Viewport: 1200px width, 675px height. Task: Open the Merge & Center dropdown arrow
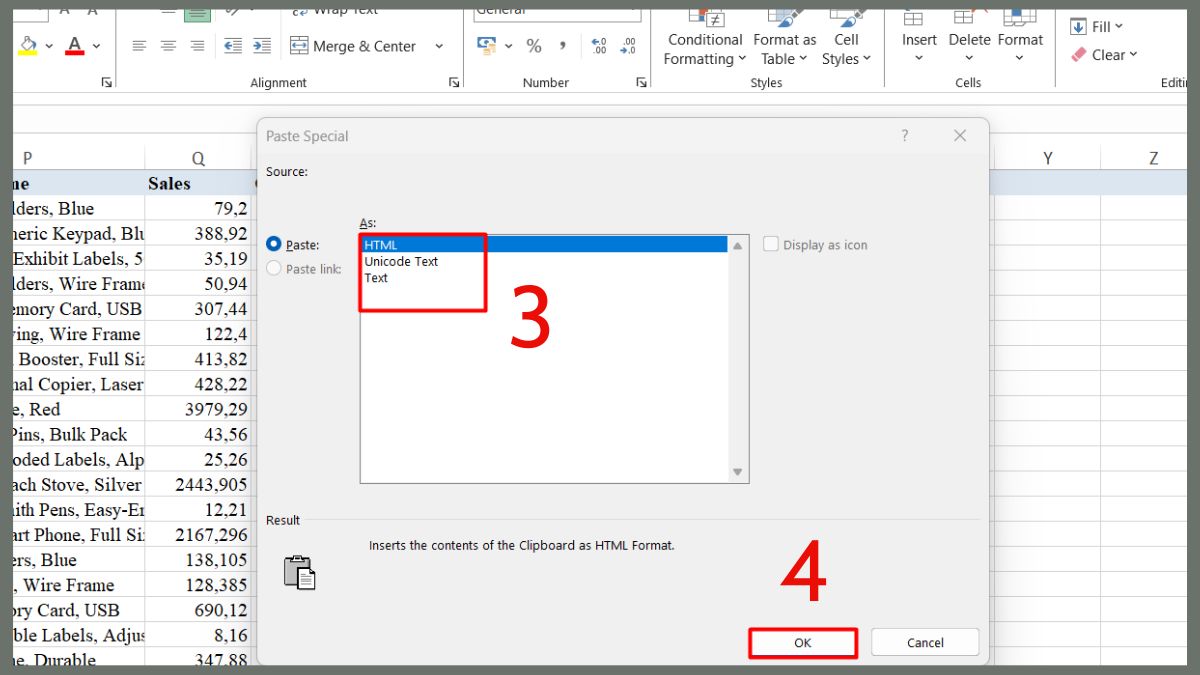[438, 46]
